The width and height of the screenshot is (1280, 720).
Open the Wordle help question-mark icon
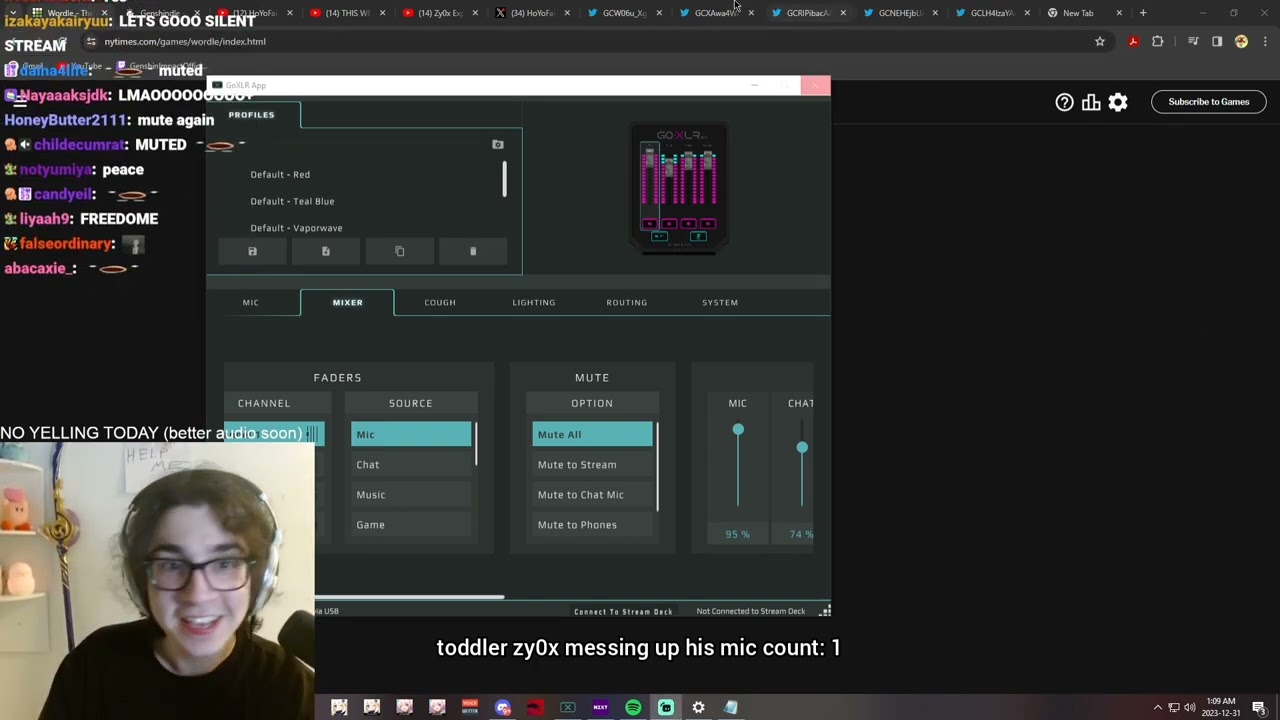point(1064,102)
